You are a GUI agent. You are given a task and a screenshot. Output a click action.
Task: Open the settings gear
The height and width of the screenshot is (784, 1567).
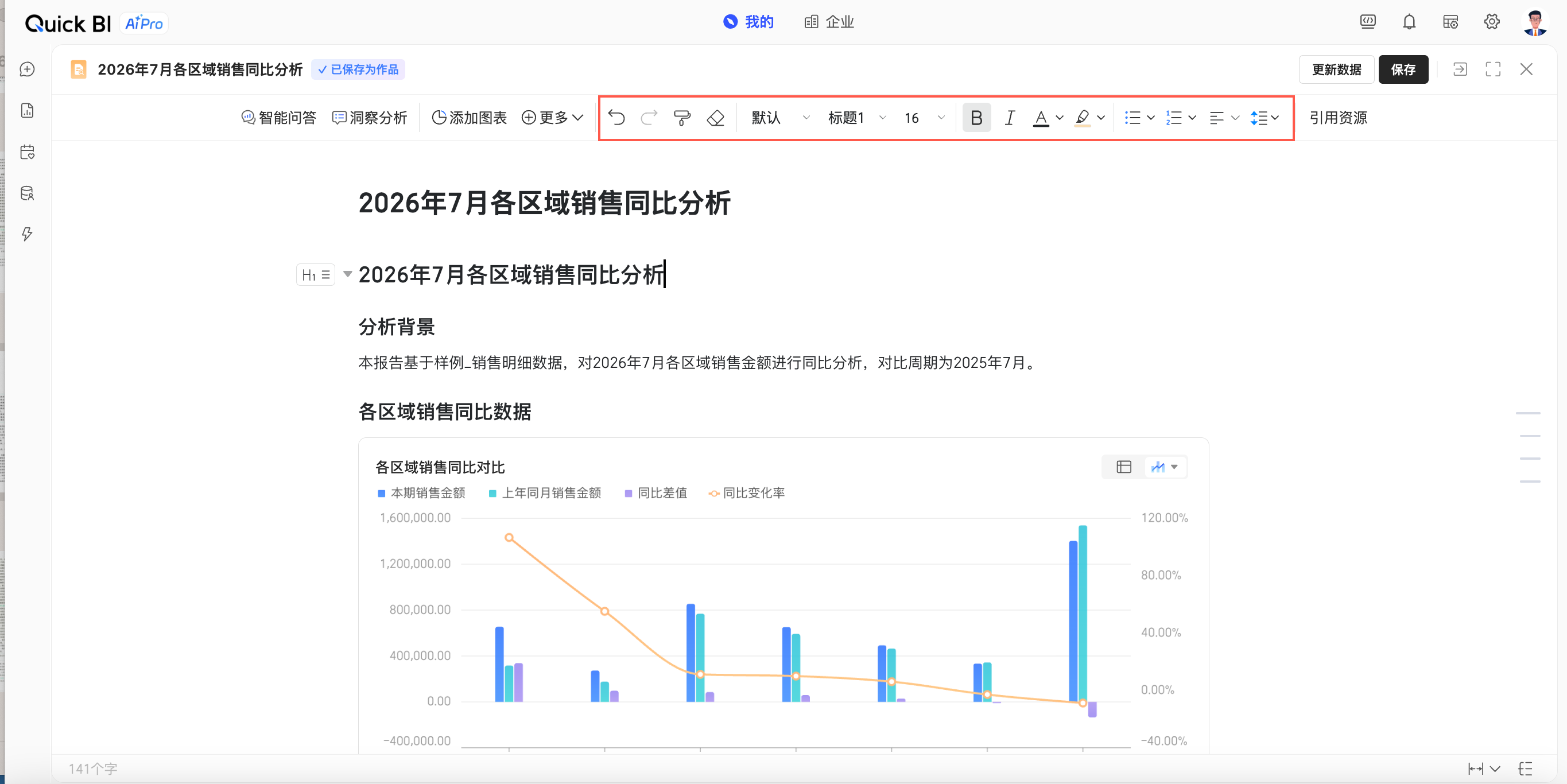coord(1492,22)
